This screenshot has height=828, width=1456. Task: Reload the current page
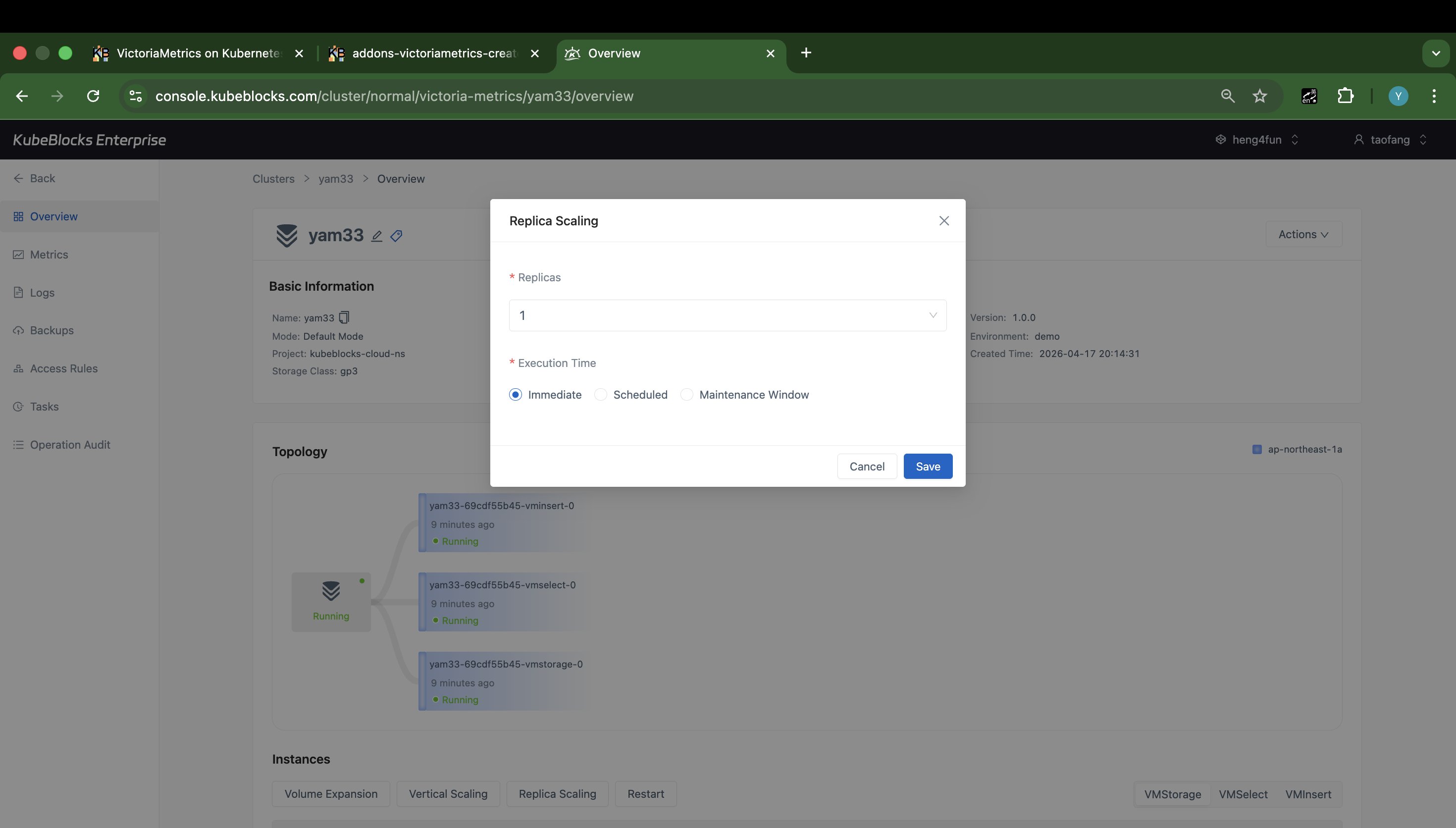[93, 96]
